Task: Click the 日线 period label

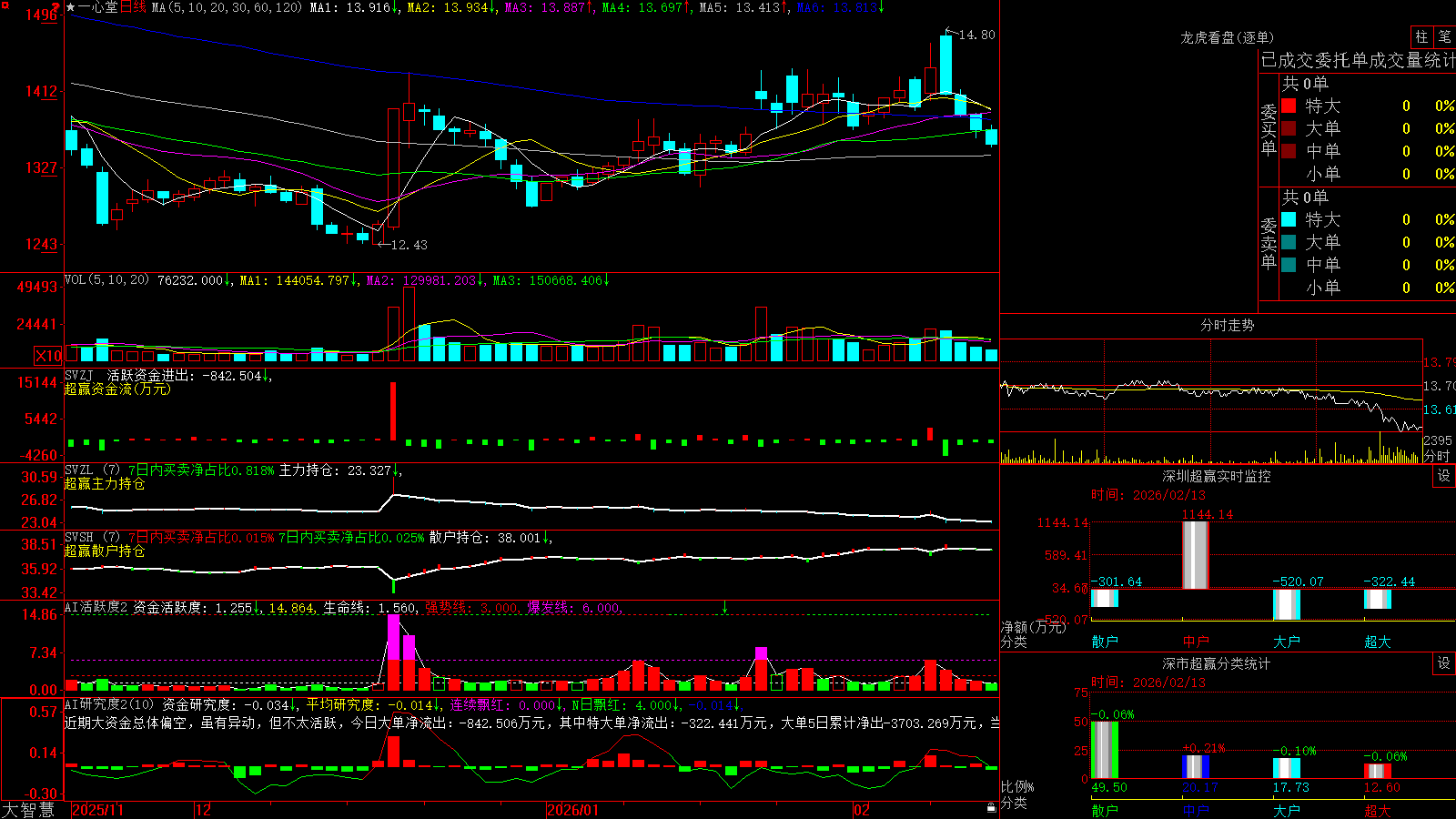Action: pos(133,7)
